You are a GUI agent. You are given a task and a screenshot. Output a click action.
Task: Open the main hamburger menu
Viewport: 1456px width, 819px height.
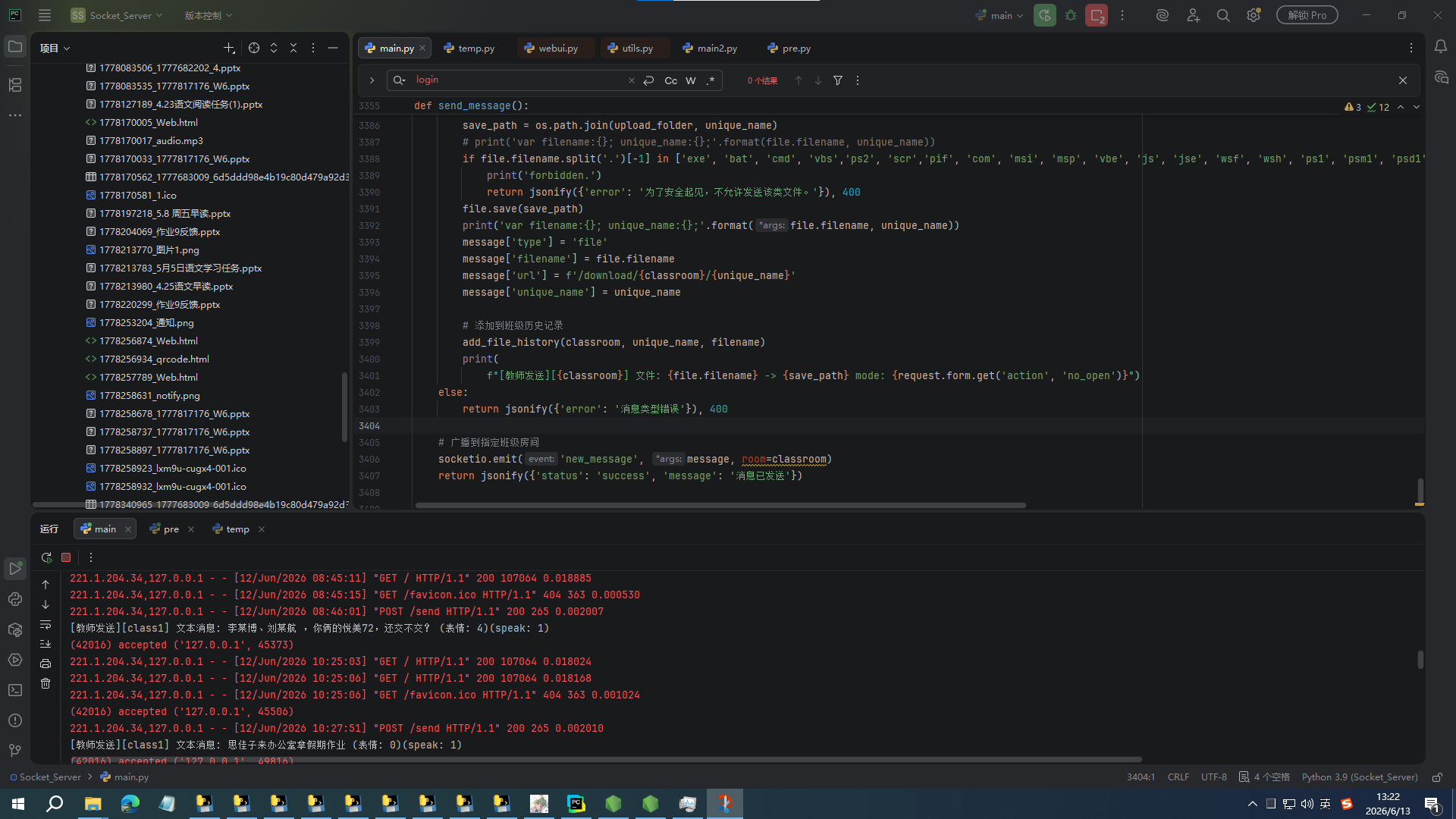coord(45,15)
